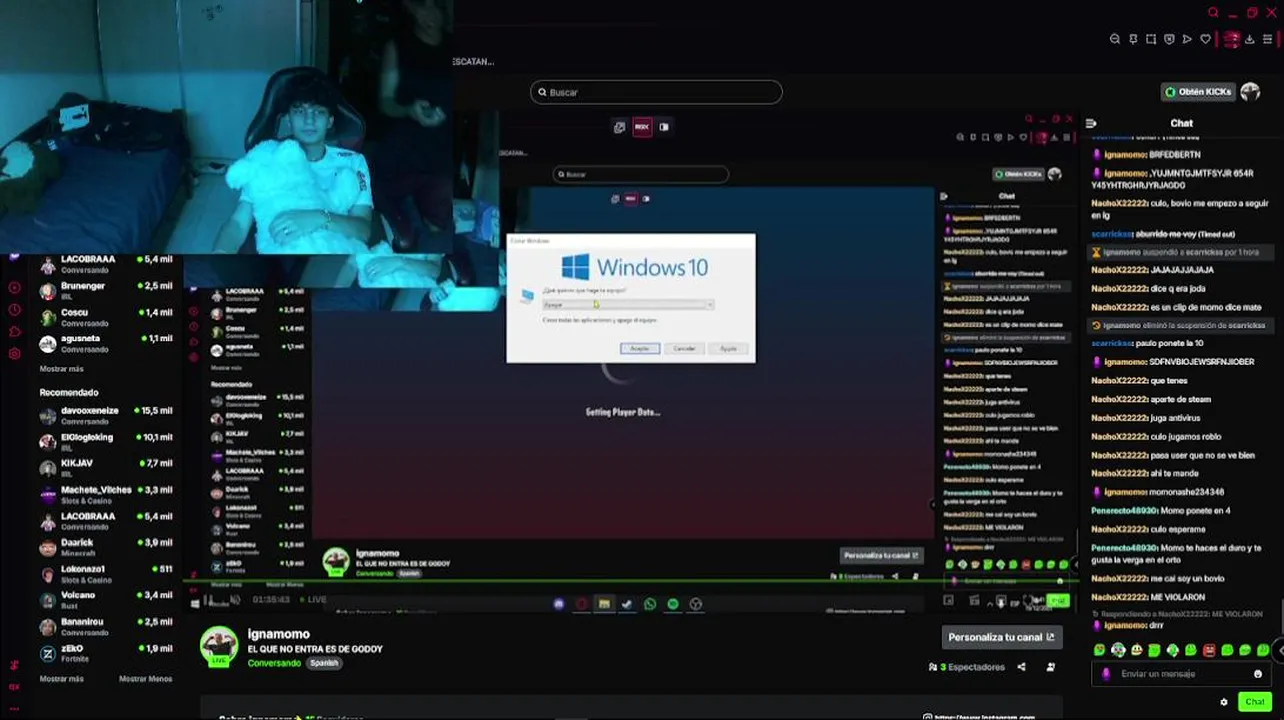
Task: Click the heart favorites icon in the browser toolbar
Action: 1205,39
